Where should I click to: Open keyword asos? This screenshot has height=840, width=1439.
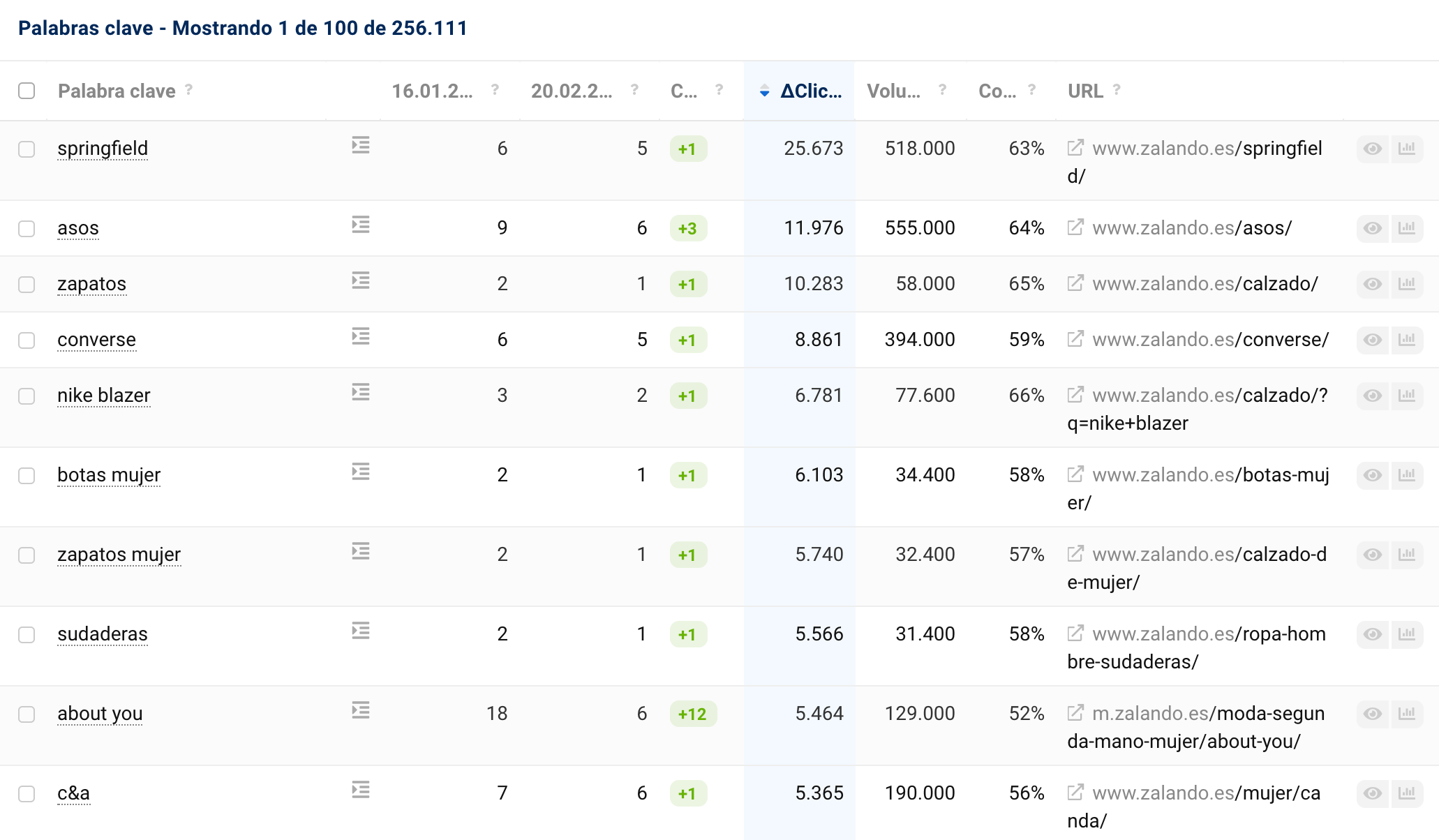(x=78, y=228)
